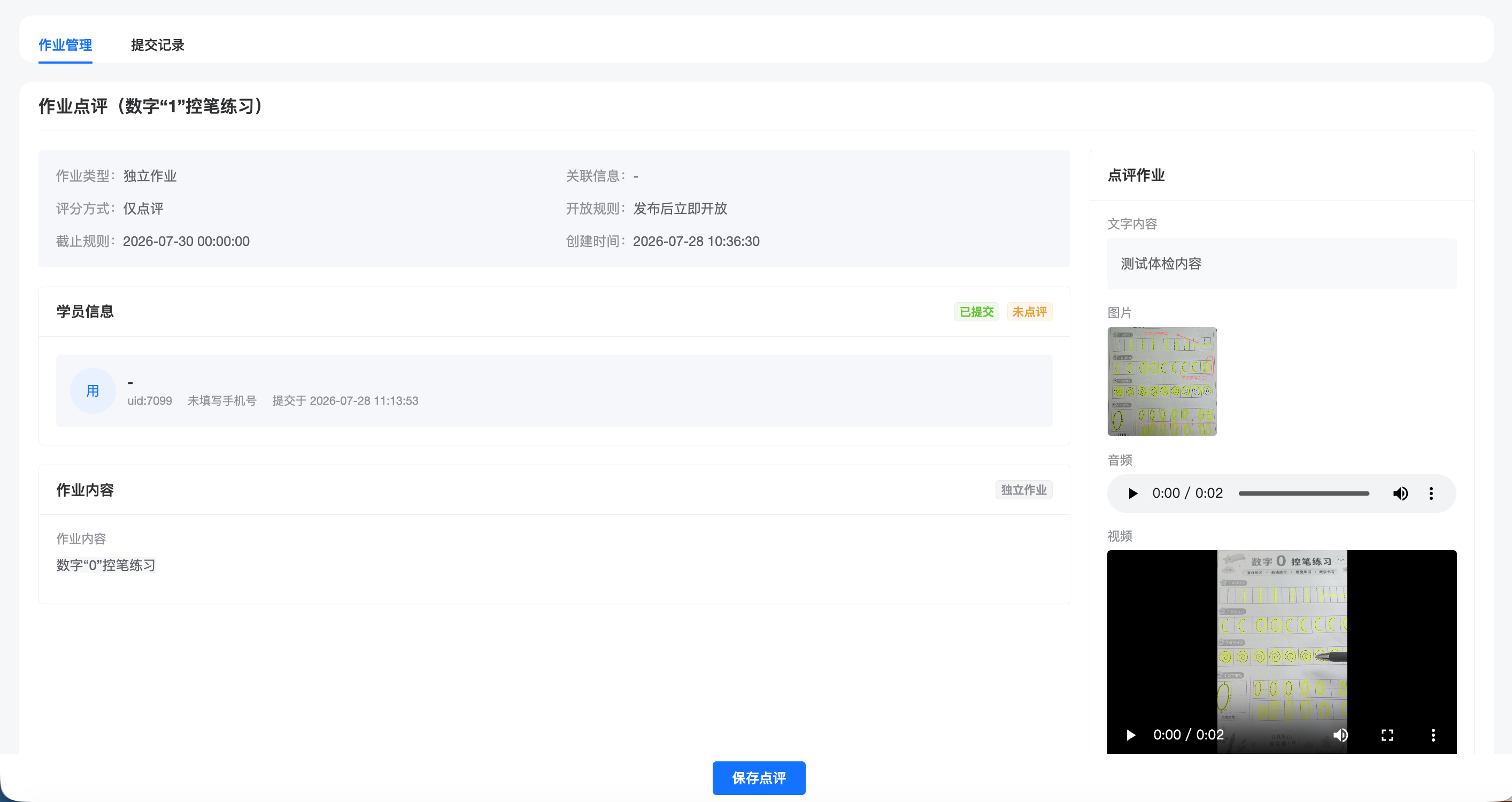Click deadline value 2026-07-30 00:00:00
The height and width of the screenshot is (802, 1512).
click(186, 241)
